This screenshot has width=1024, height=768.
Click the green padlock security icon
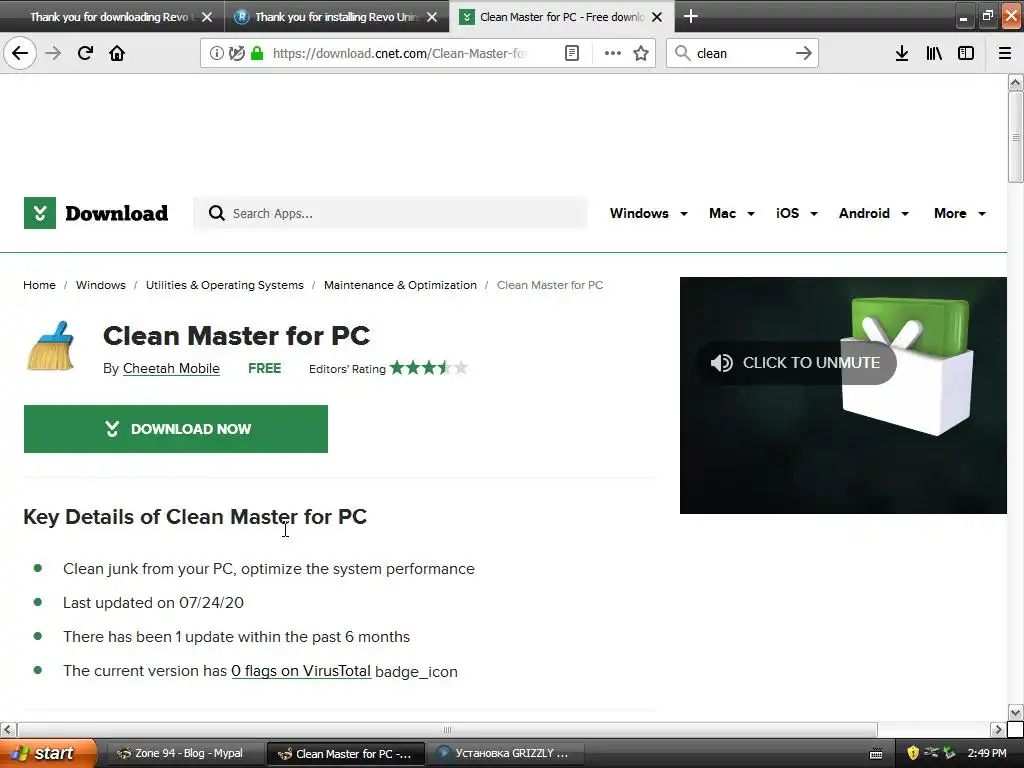[x=257, y=53]
